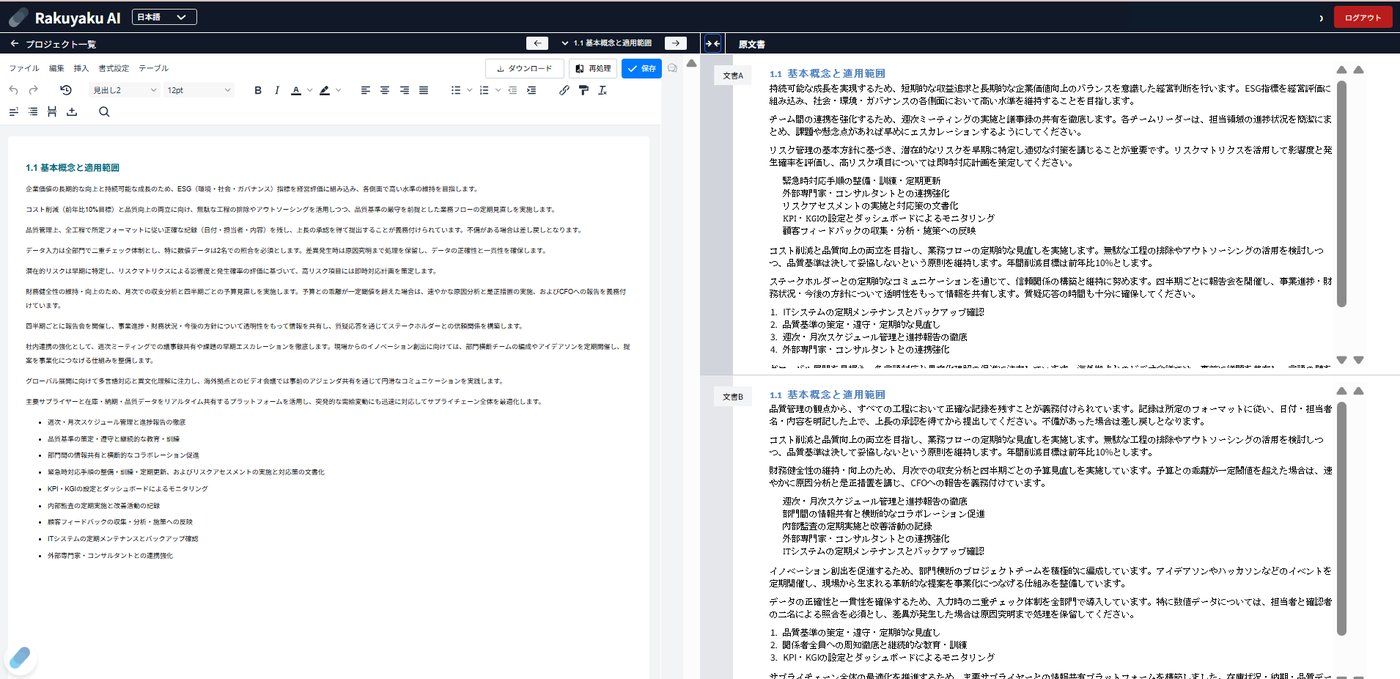Click the export upload tray icon
Screen dimensions: 1400x679
click(x=72, y=111)
